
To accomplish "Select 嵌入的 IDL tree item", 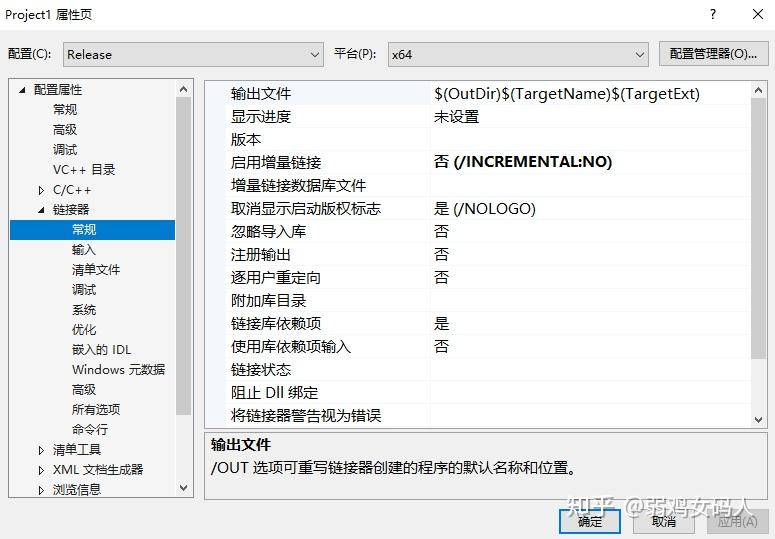I will [x=101, y=350].
